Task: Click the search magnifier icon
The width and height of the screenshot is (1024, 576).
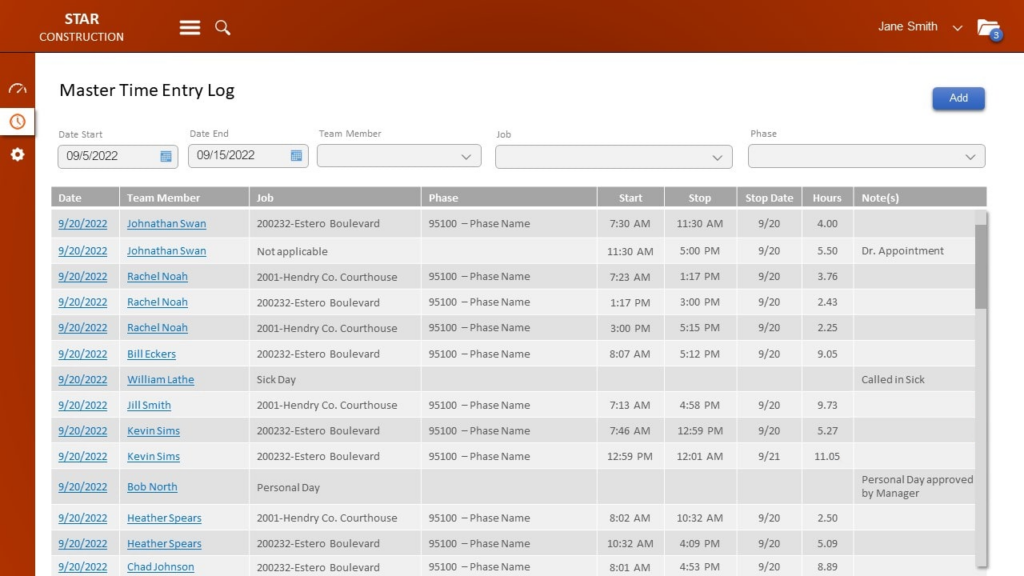Action: 222,27
